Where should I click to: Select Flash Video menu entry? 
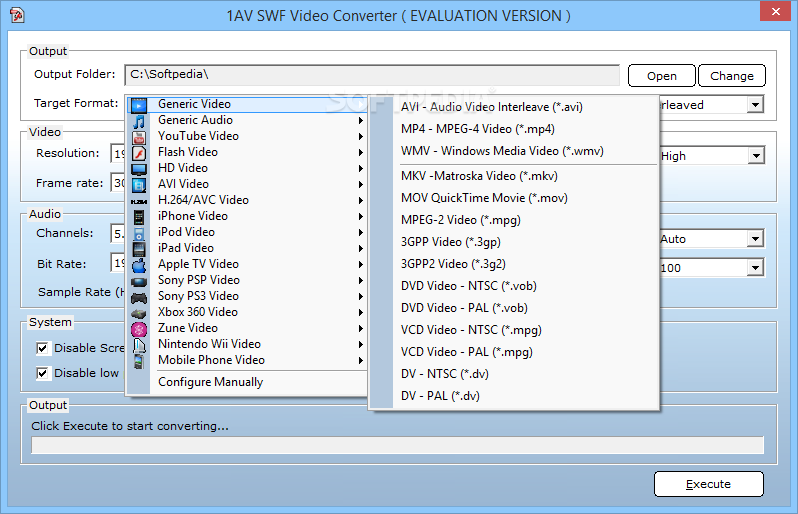(x=247, y=152)
